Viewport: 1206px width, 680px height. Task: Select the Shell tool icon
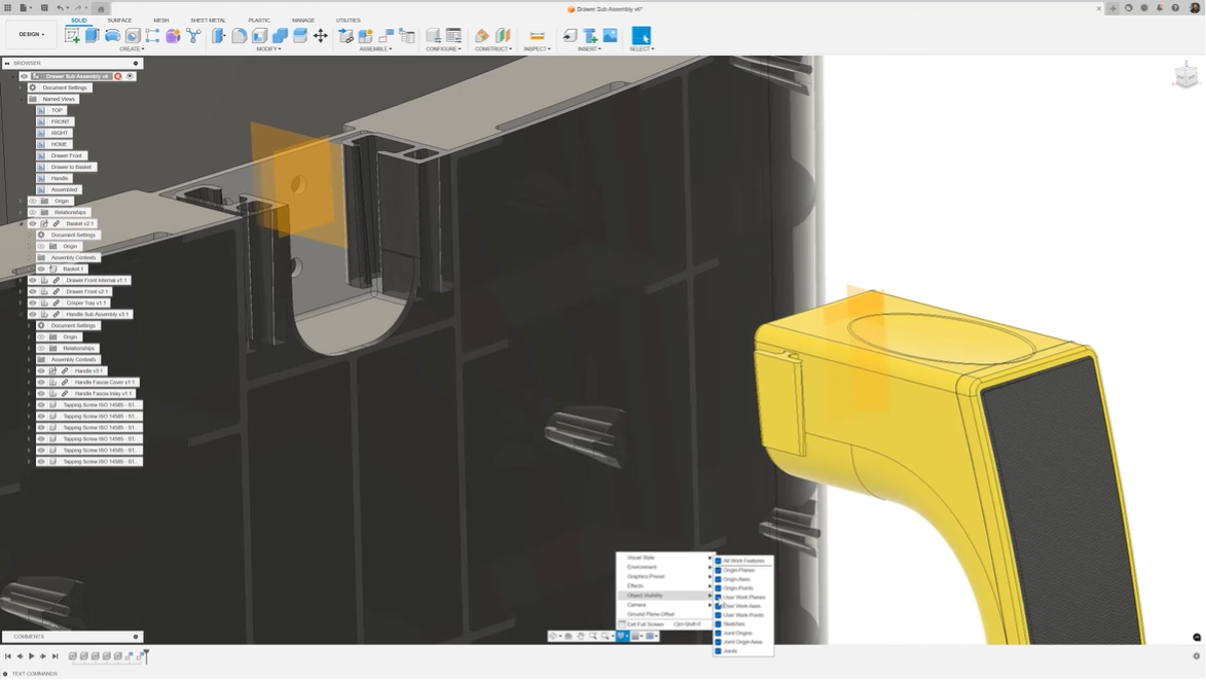[x=259, y=36]
